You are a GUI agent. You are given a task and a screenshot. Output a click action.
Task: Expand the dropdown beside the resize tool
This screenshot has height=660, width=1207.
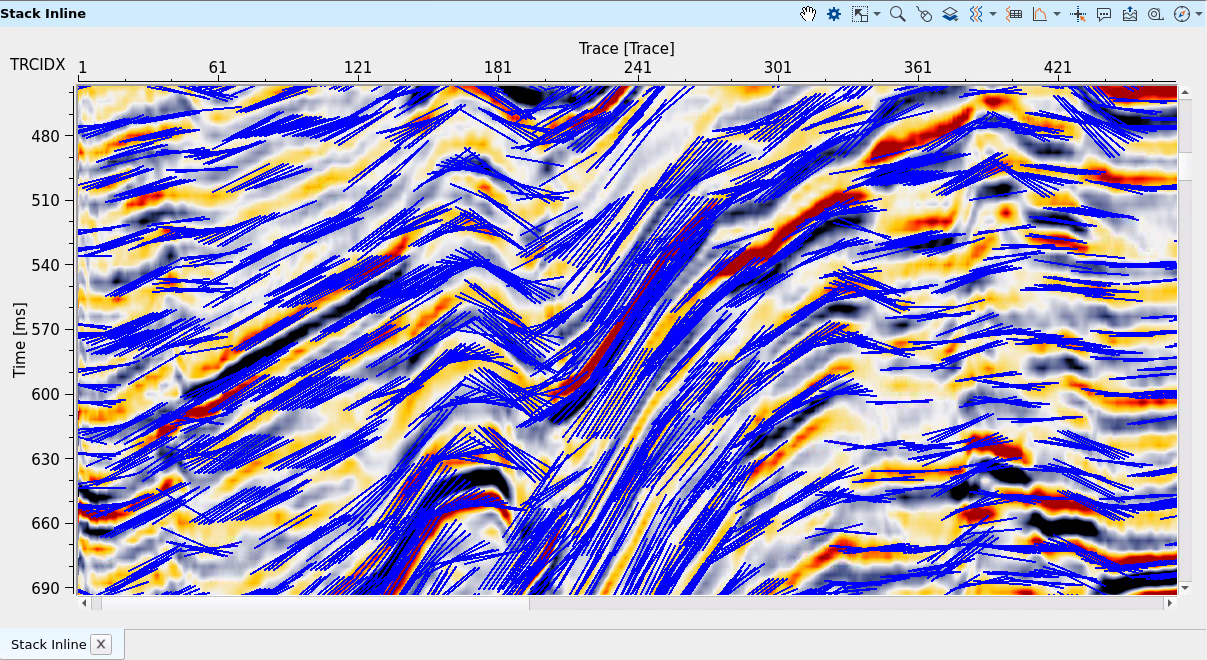click(x=876, y=14)
